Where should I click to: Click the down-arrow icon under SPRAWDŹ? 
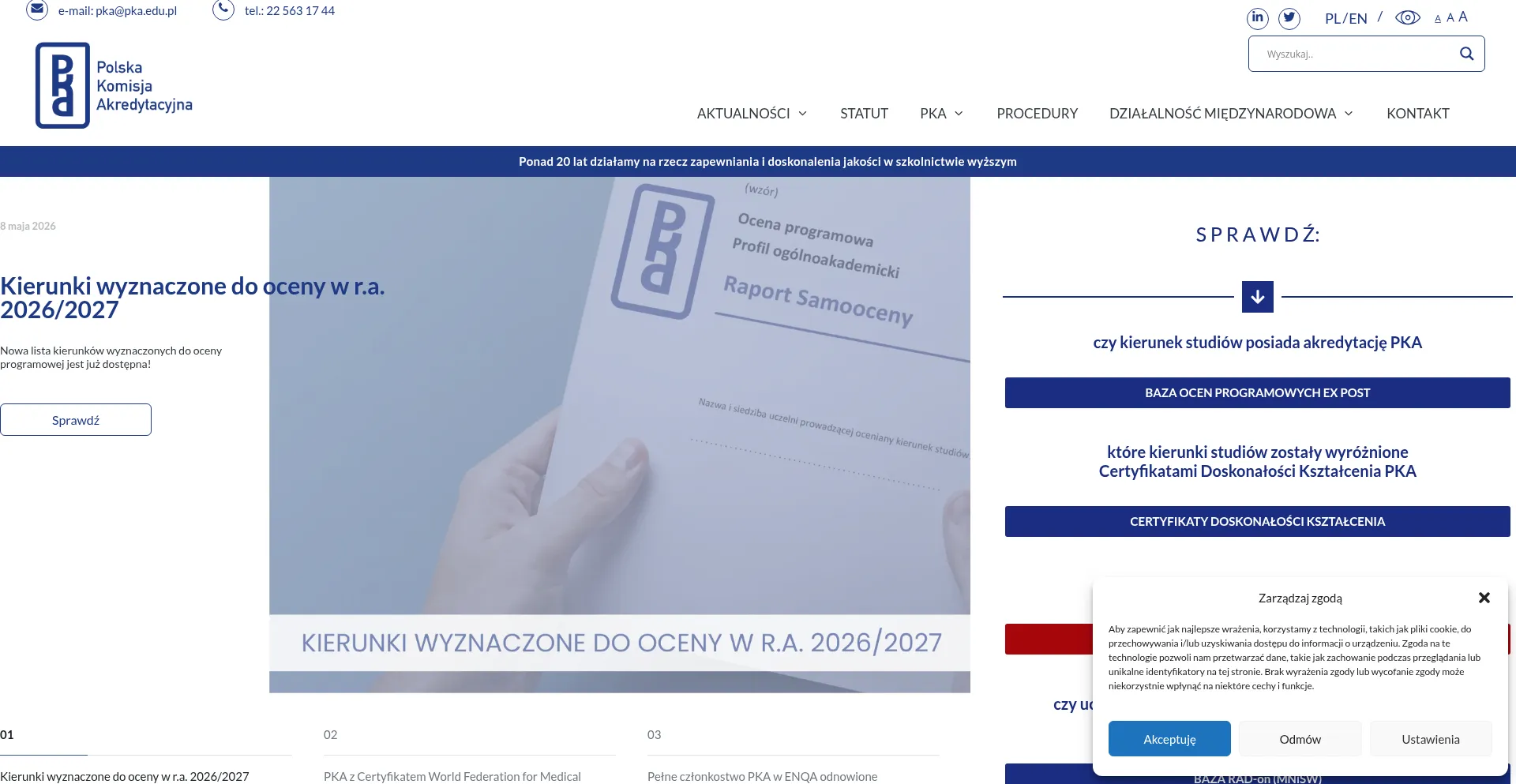(1258, 297)
